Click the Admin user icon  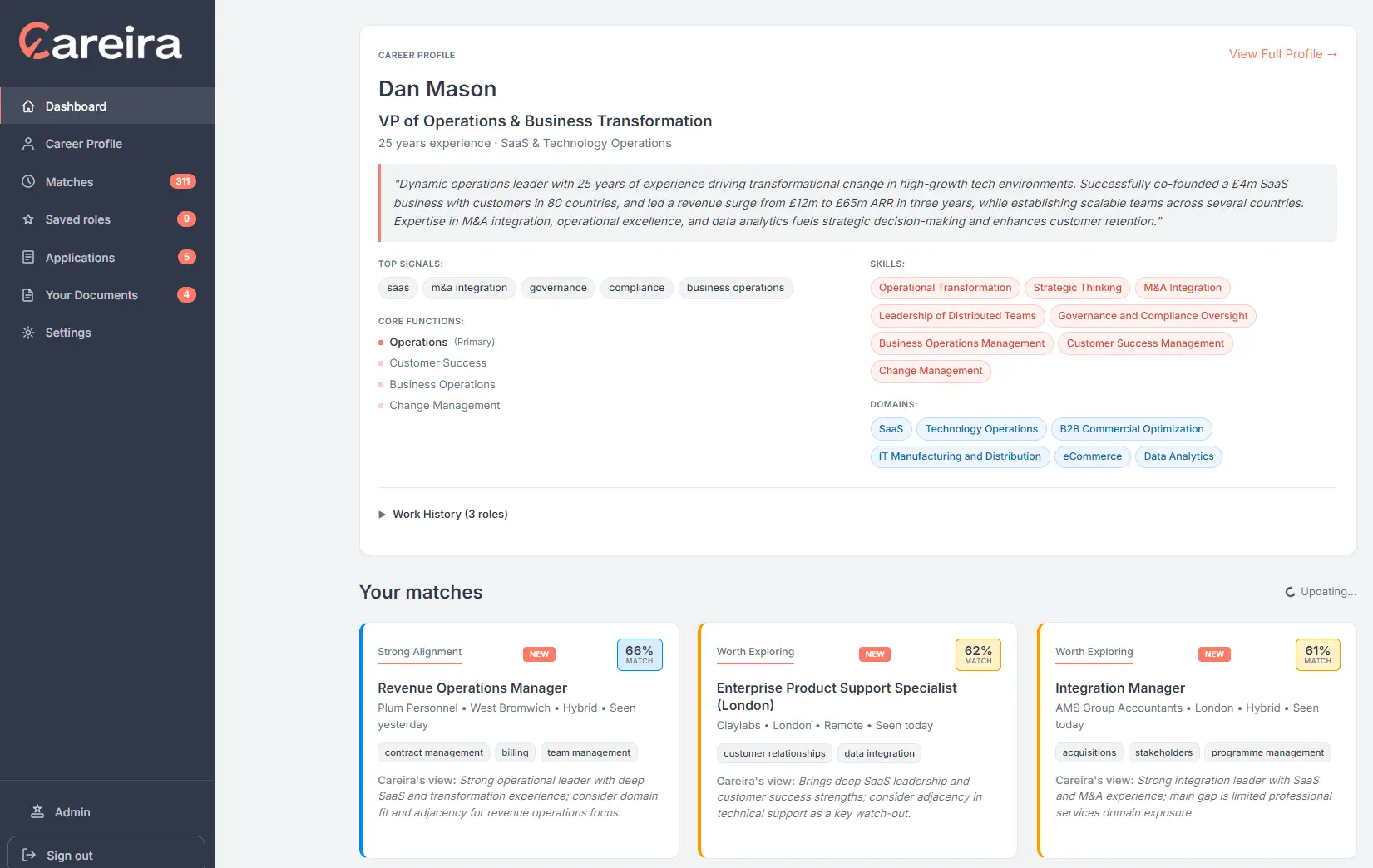[37, 811]
